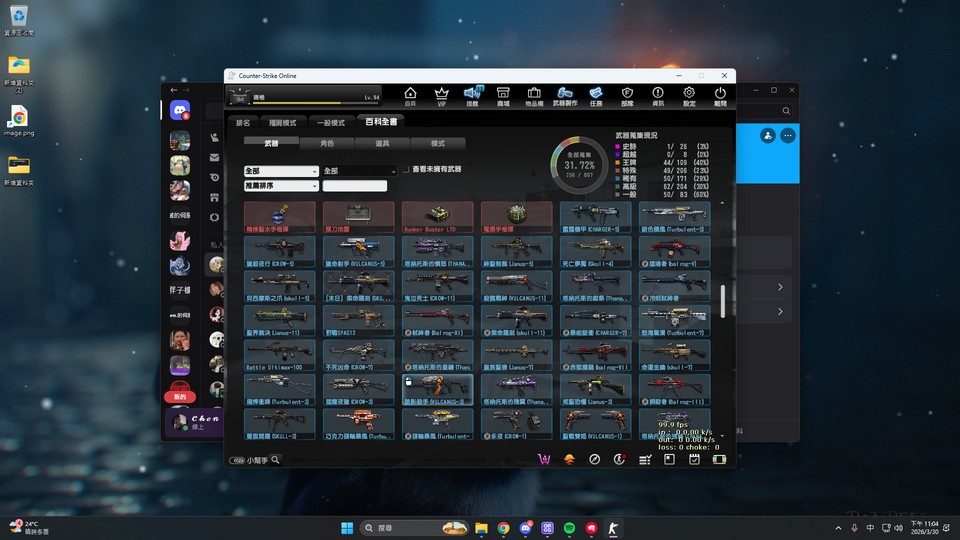Open the 首頁 home icon in top navigation
Image resolution: width=960 pixels, height=540 pixels.
point(410,96)
